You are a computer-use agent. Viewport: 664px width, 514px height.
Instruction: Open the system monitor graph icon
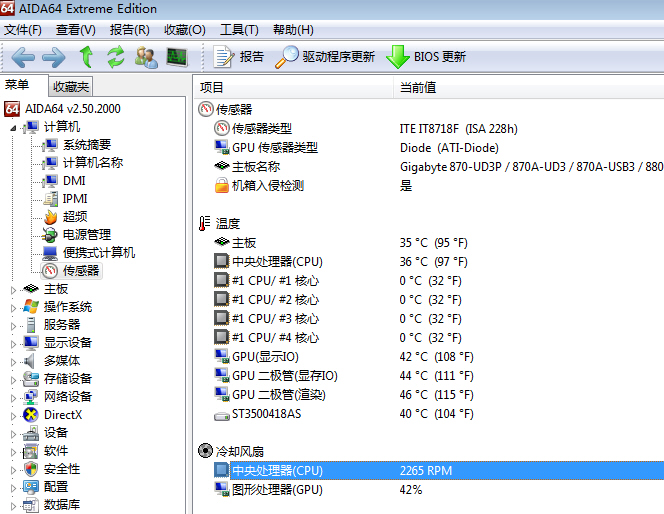(177, 57)
